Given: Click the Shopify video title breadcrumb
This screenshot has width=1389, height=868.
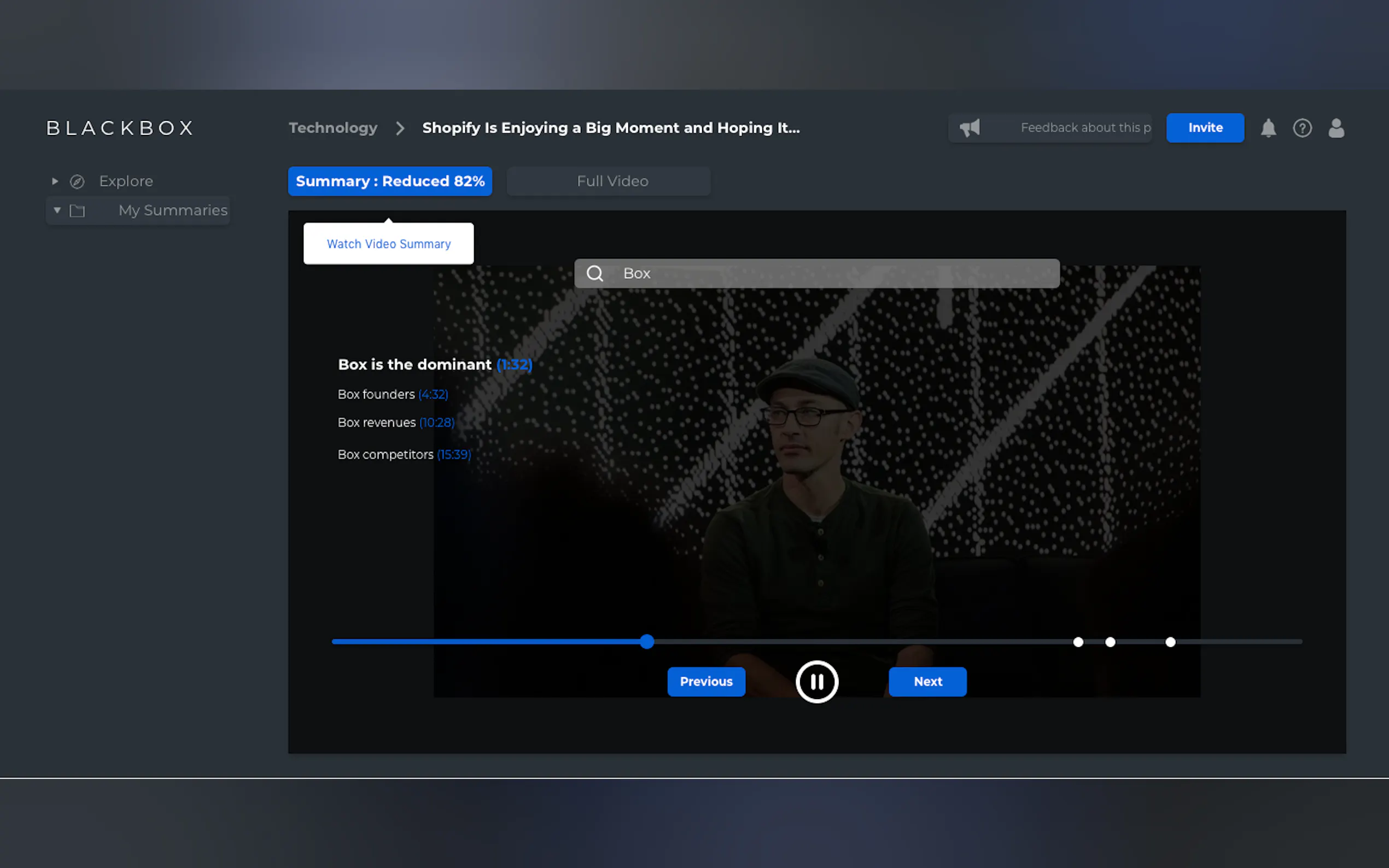Looking at the screenshot, I should click(611, 127).
